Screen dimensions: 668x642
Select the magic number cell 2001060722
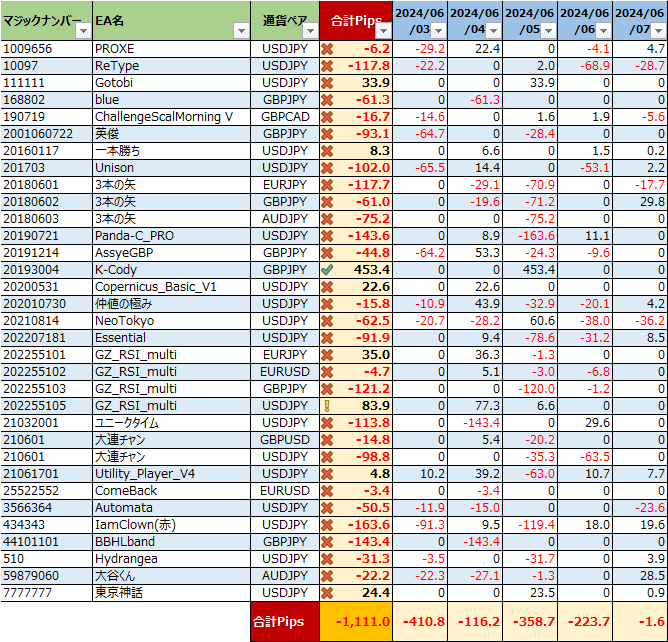tap(46, 134)
